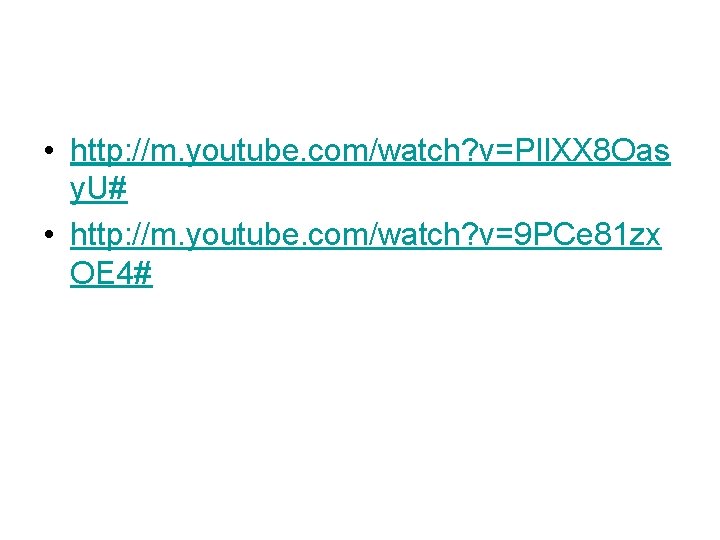The width and height of the screenshot is (720, 540).
Task: Click the wrapped 'OE4#' link text
Action: (x=111, y=273)
